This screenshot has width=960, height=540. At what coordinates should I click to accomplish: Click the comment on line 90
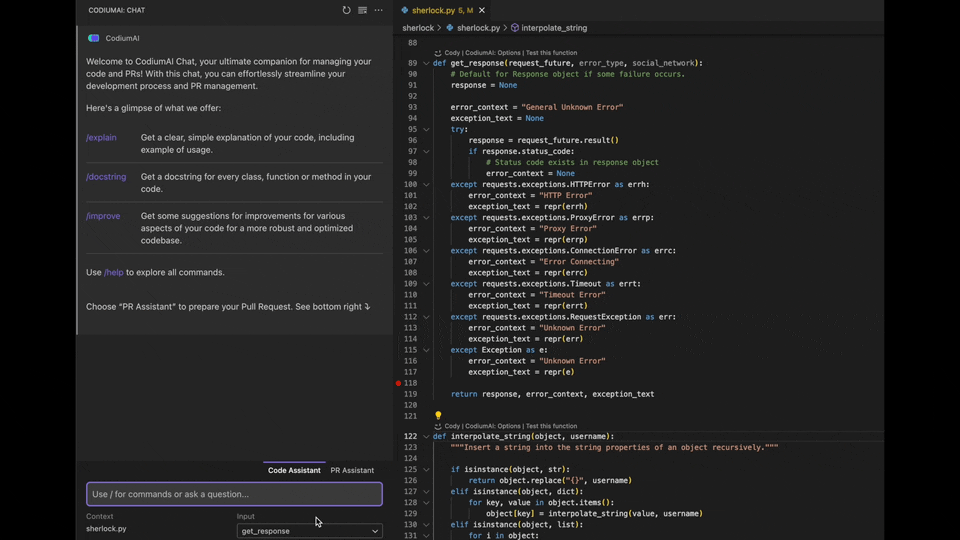(568, 74)
